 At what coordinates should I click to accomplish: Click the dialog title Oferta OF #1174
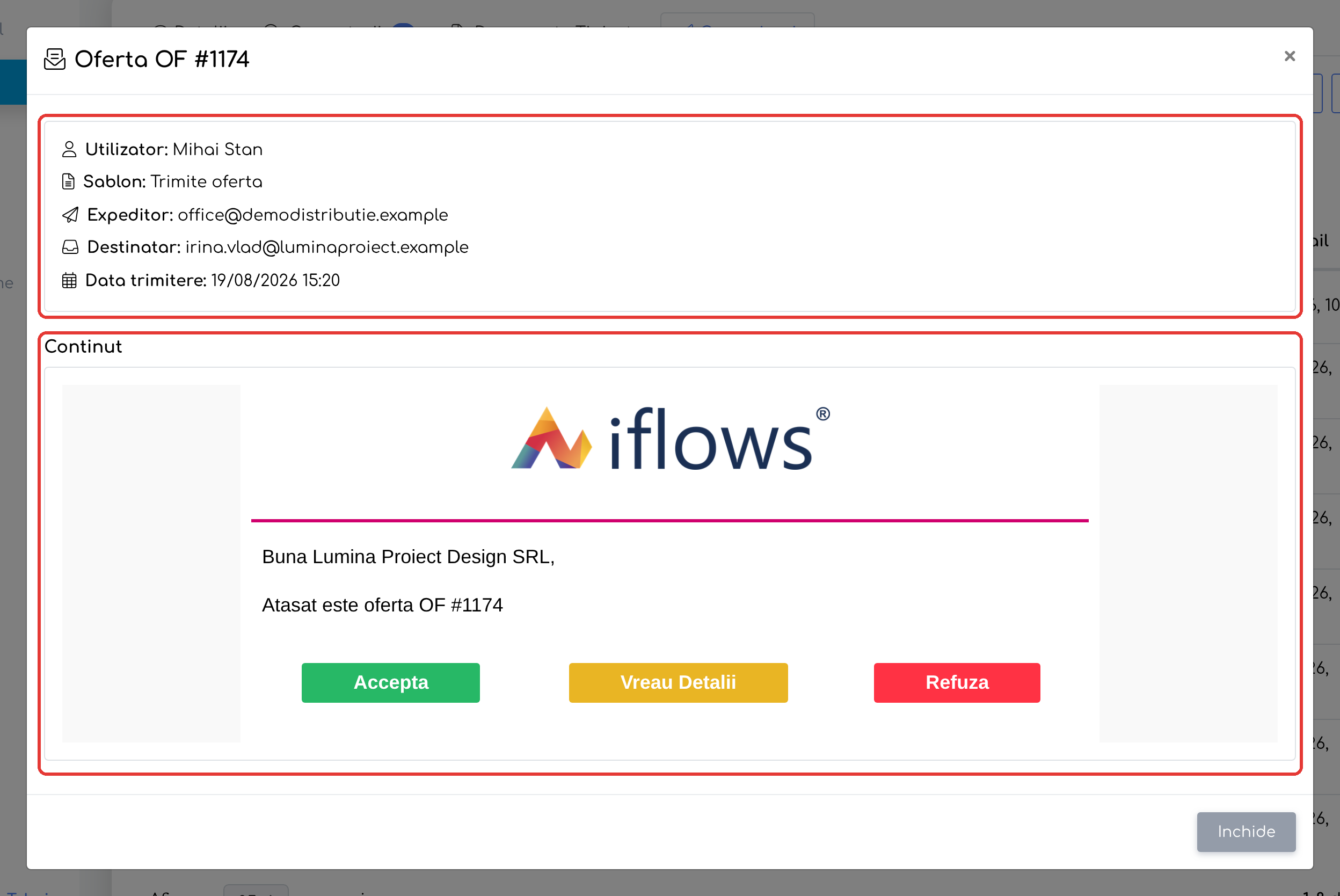[x=162, y=60]
